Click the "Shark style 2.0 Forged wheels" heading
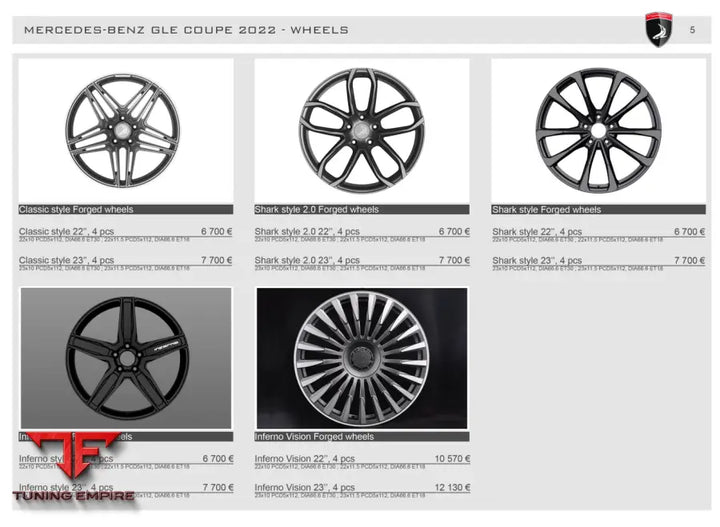720x527 pixels. 317,210
